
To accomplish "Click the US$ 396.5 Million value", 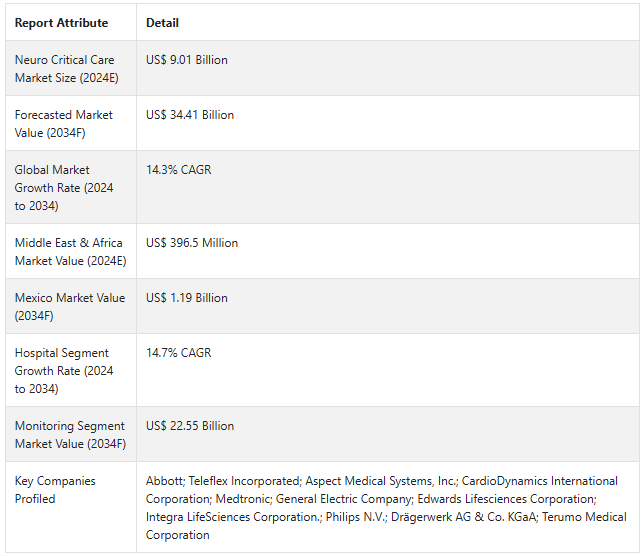I will 192,243.
